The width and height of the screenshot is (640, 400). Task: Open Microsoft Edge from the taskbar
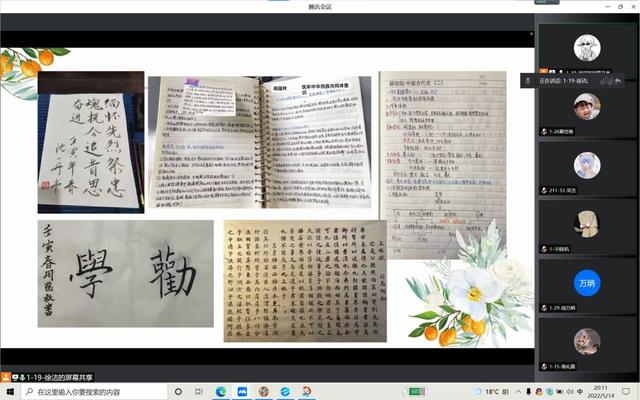[x=220, y=392]
